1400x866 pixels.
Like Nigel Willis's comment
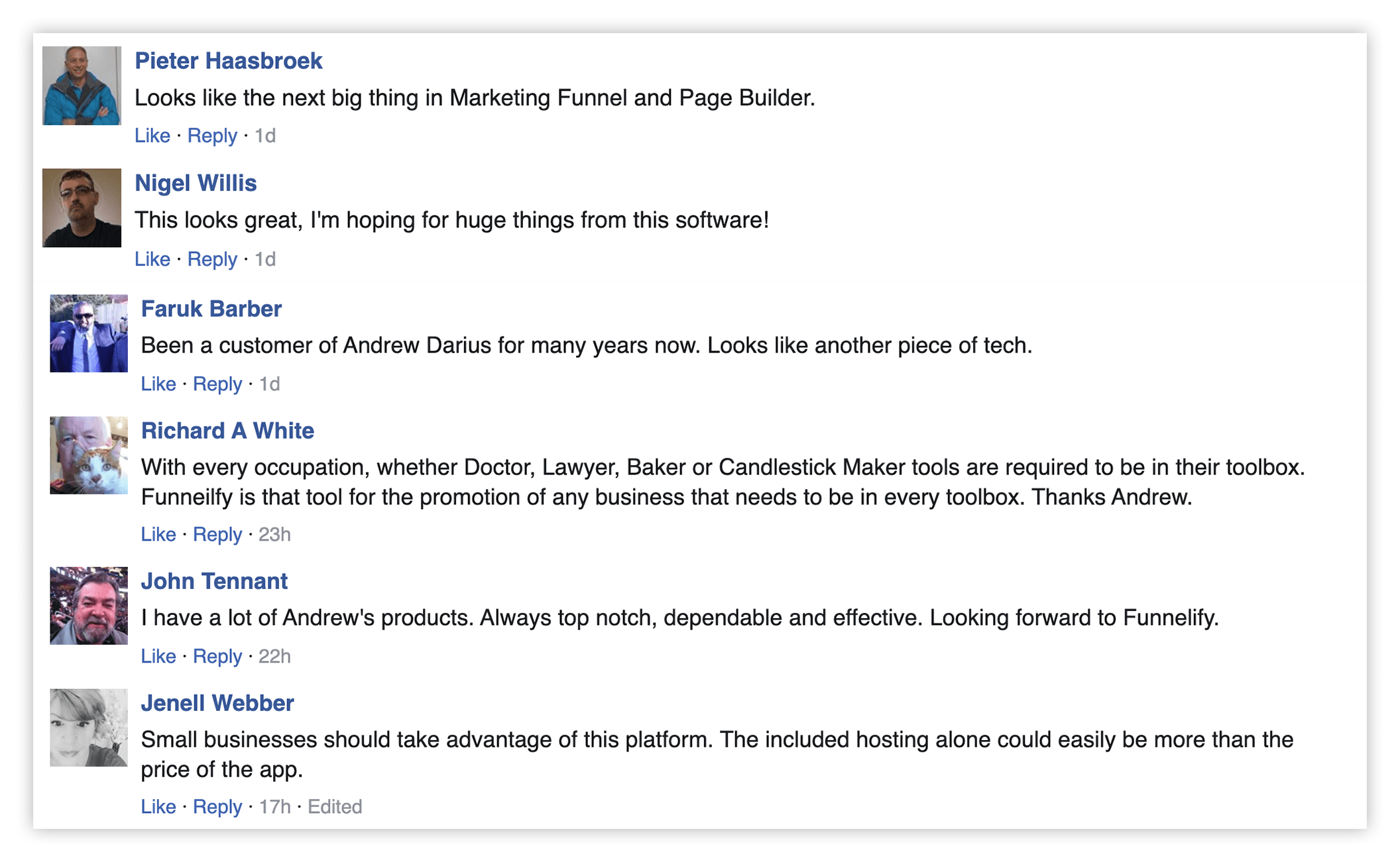152,259
